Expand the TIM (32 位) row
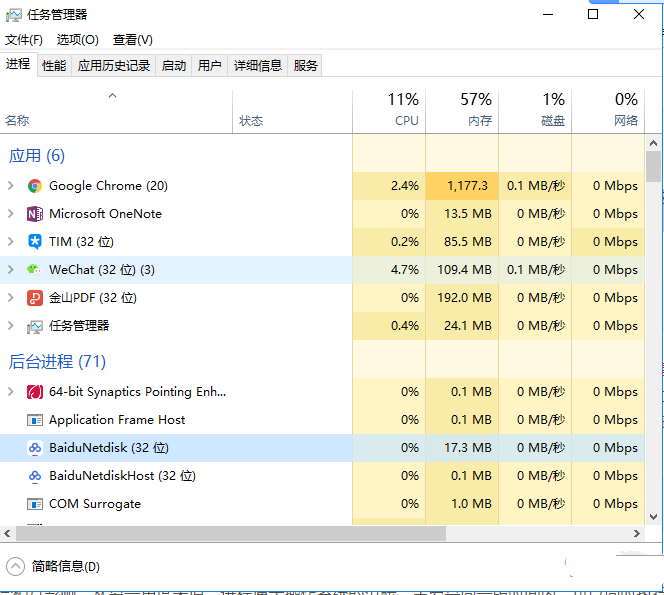The image size is (664, 595). 11,241
